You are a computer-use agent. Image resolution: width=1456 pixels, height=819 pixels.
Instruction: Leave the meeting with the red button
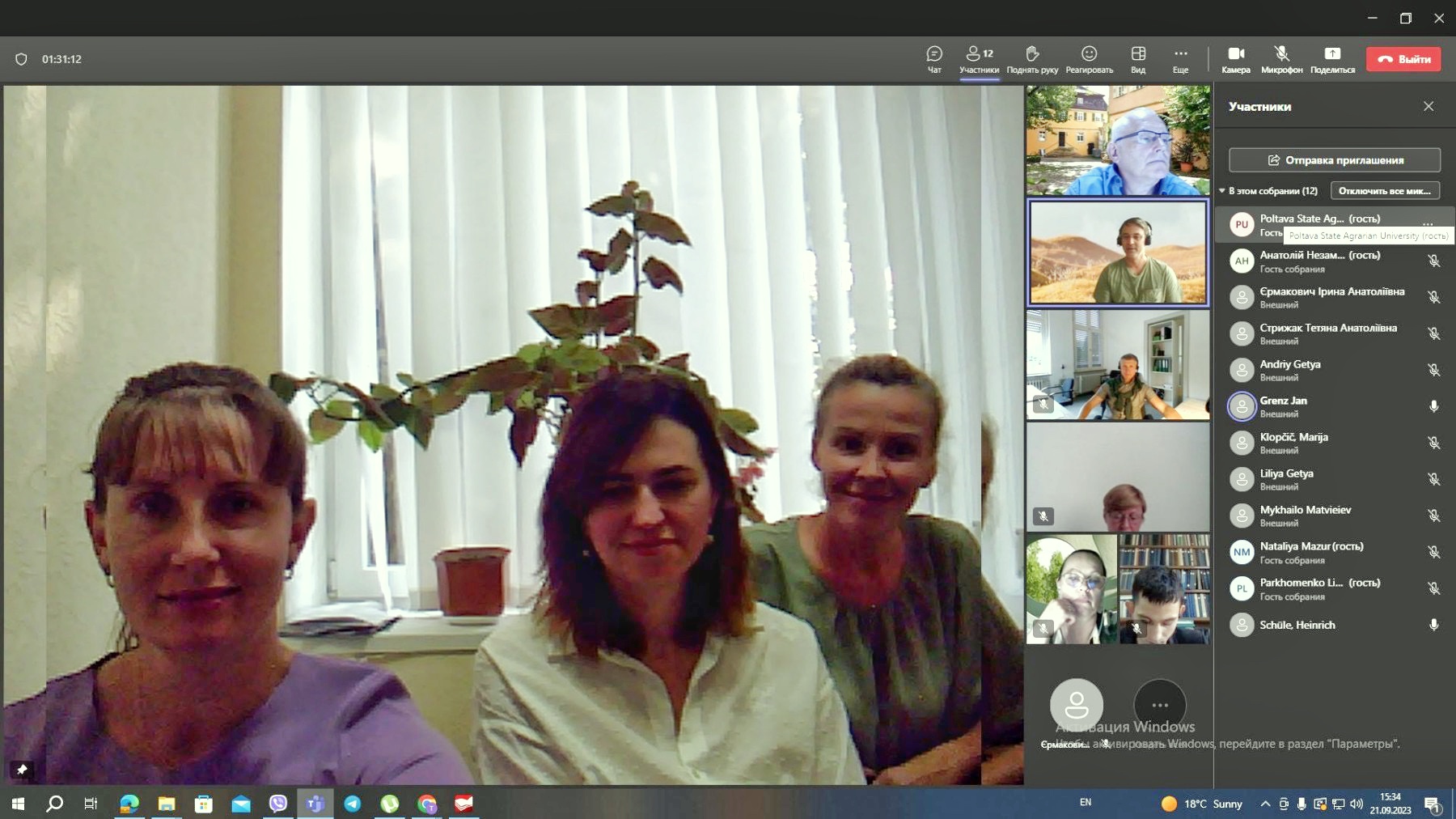(x=1403, y=59)
